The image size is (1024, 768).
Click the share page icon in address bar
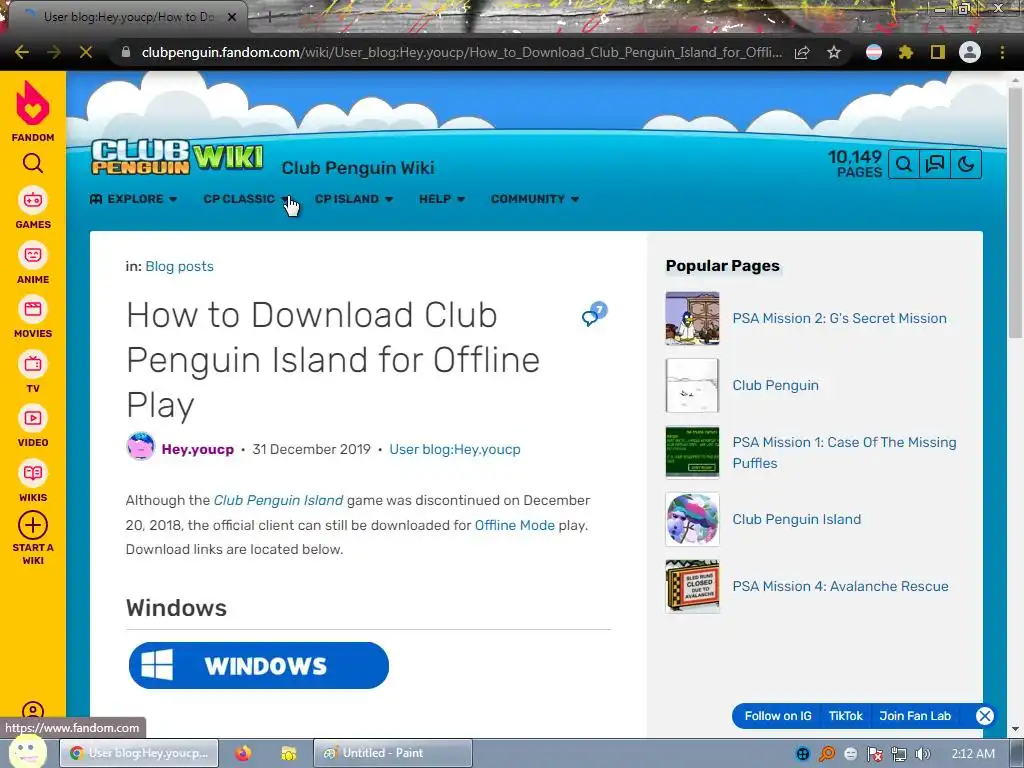click(802, 52)
